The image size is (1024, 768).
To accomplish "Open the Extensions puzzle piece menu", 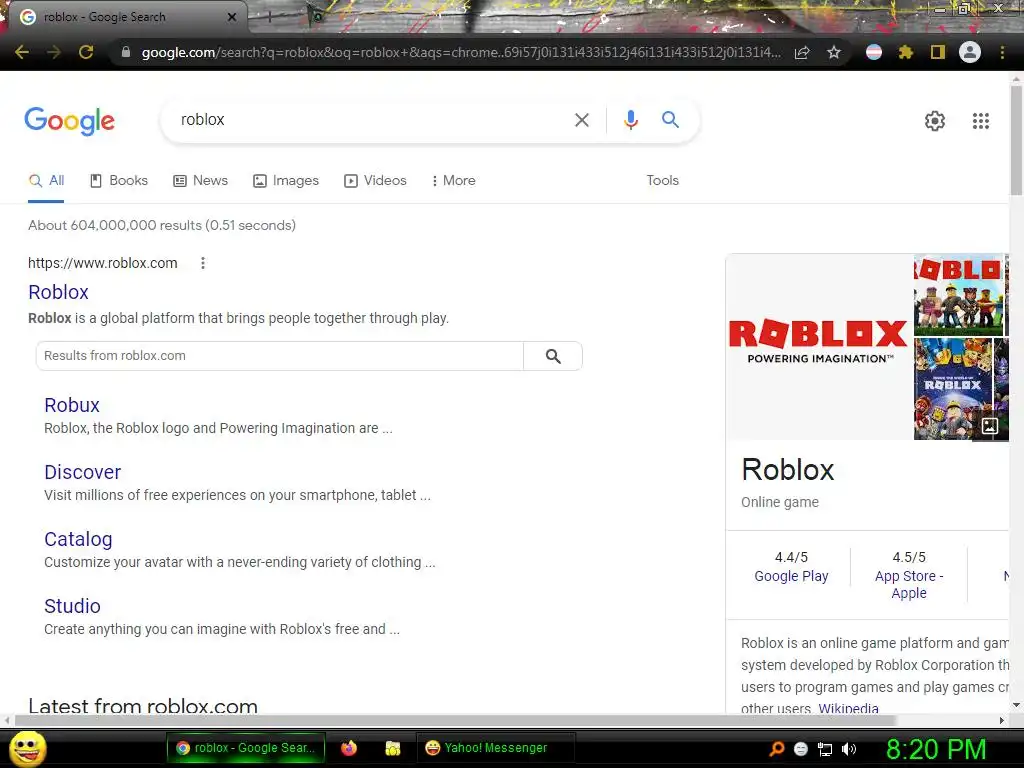I will [906, 52].
